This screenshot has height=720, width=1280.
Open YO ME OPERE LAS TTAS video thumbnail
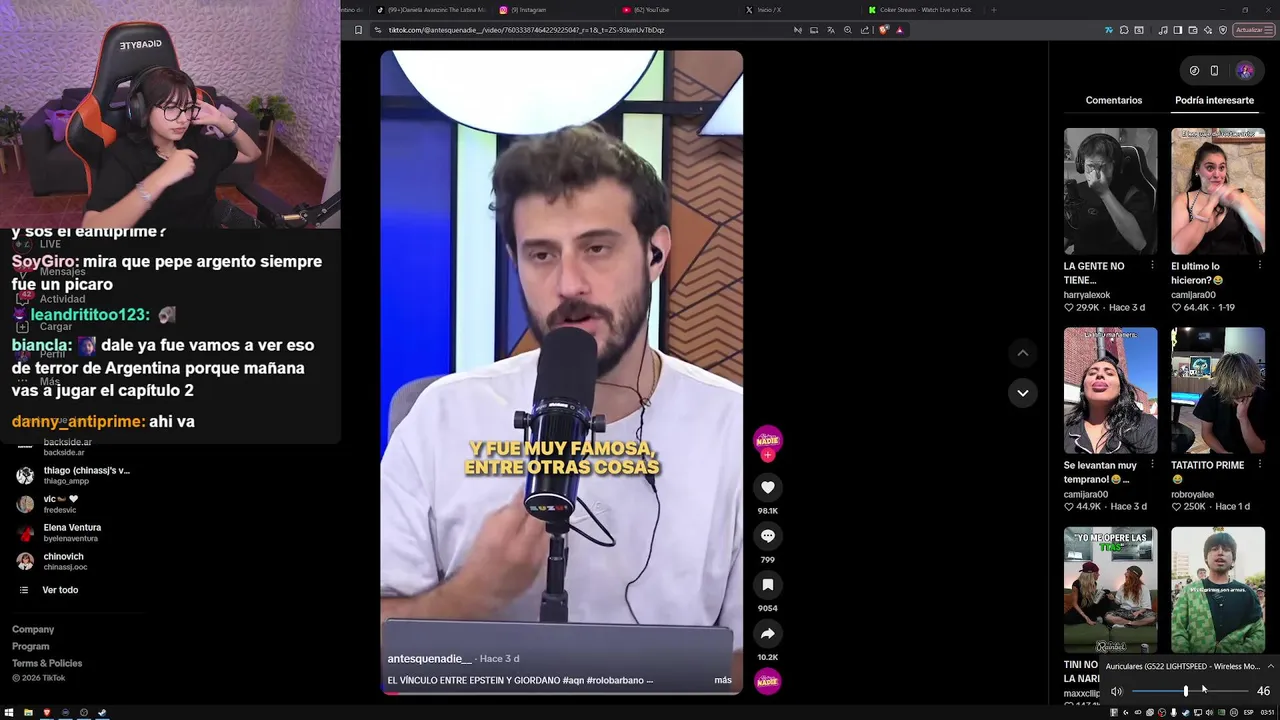[x=1110, y=590]
